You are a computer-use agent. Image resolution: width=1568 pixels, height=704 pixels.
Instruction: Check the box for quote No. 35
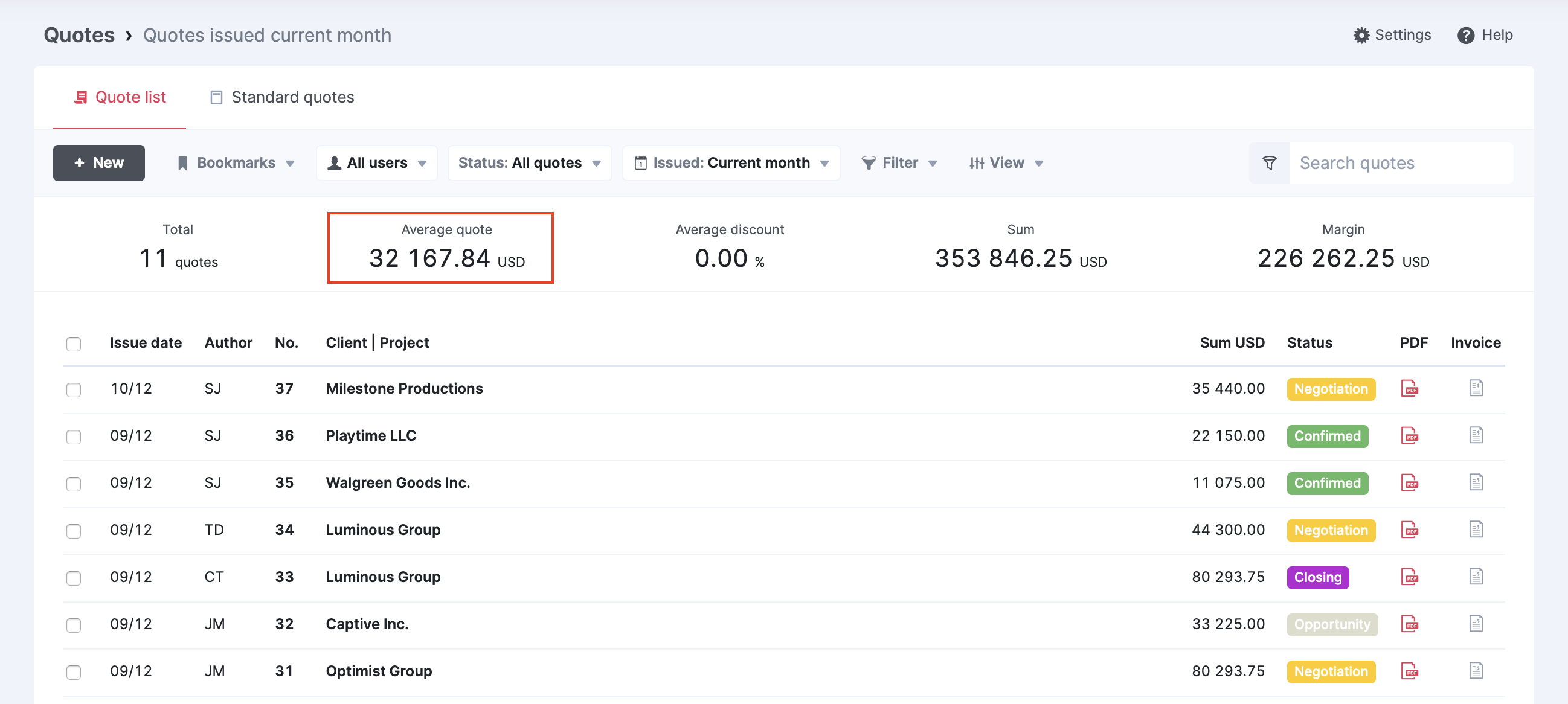coord(74,484)
